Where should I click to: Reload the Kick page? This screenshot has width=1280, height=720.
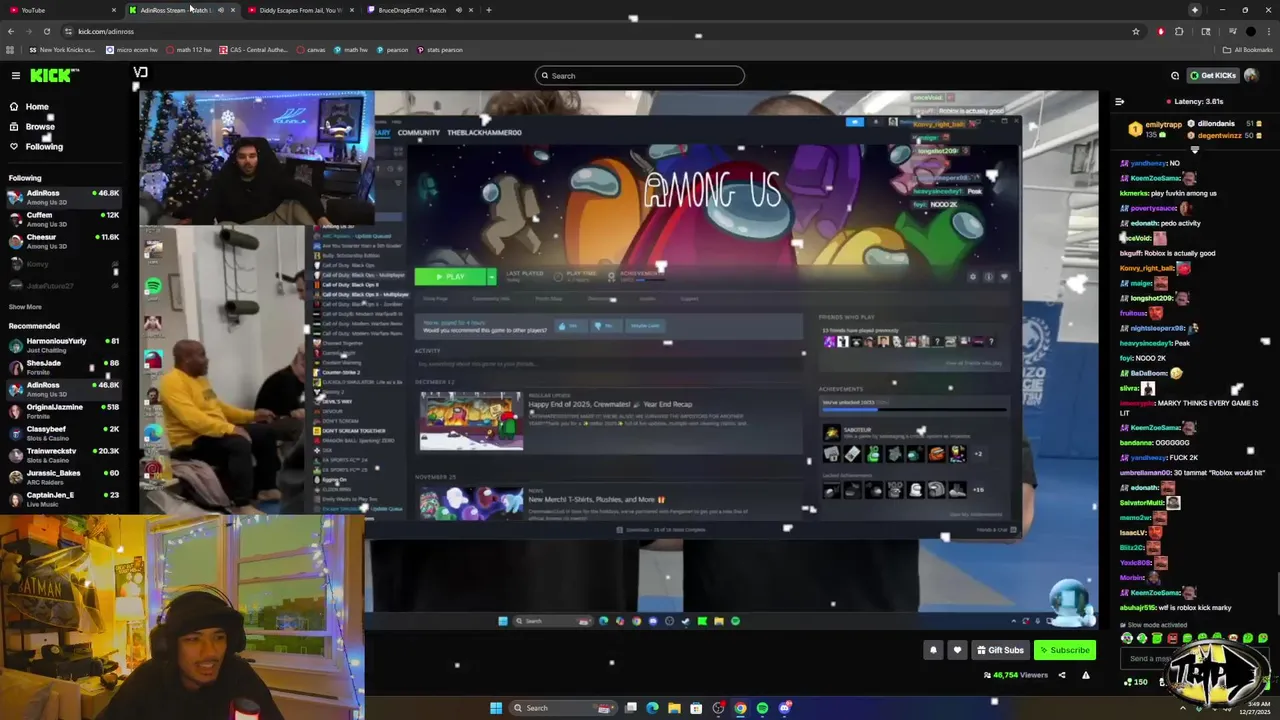(x=46, y=31)
